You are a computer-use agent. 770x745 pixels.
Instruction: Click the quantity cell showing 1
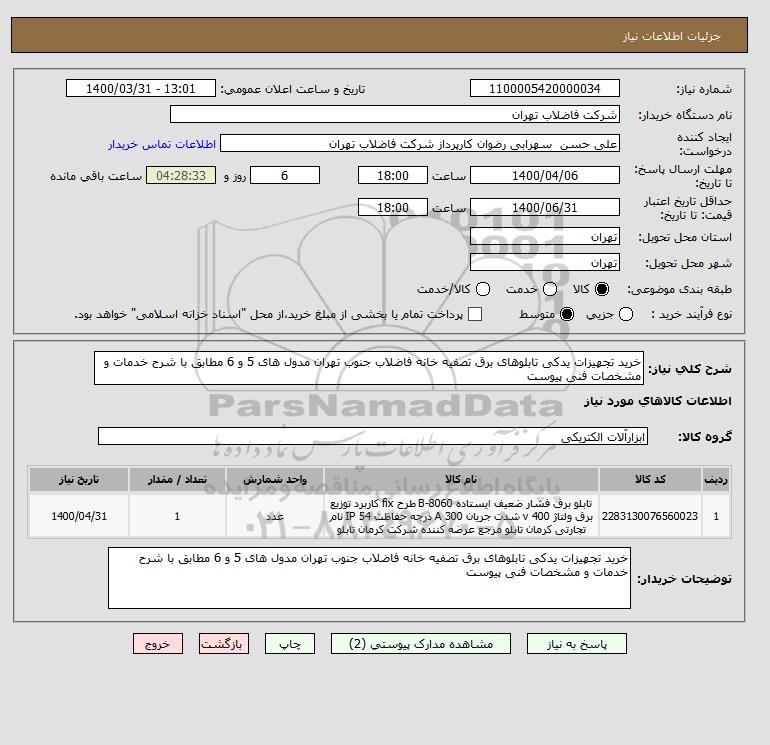[x=177, y=516]
